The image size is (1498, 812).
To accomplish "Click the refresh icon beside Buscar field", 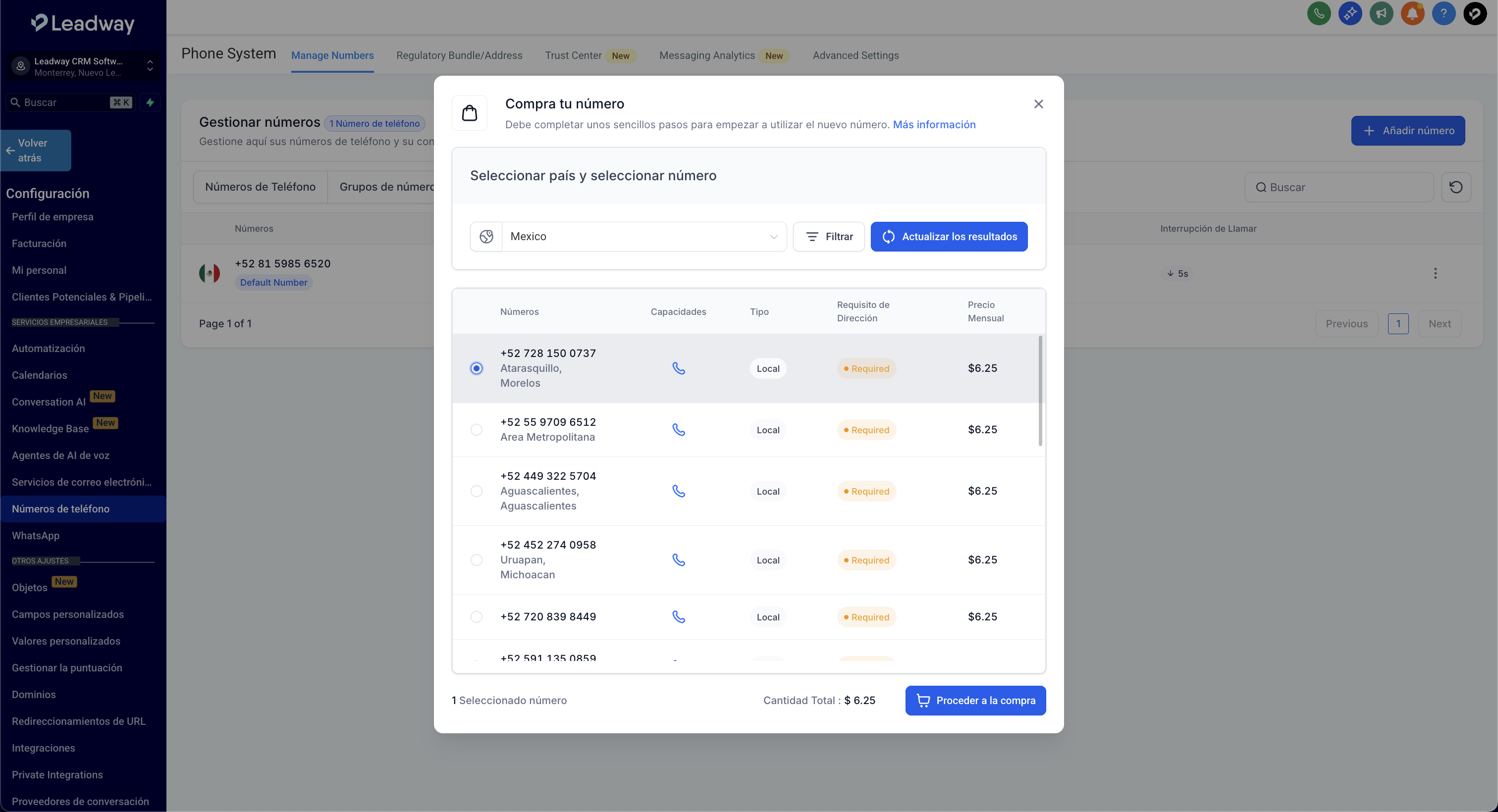I will click(x=1455, y=187).
